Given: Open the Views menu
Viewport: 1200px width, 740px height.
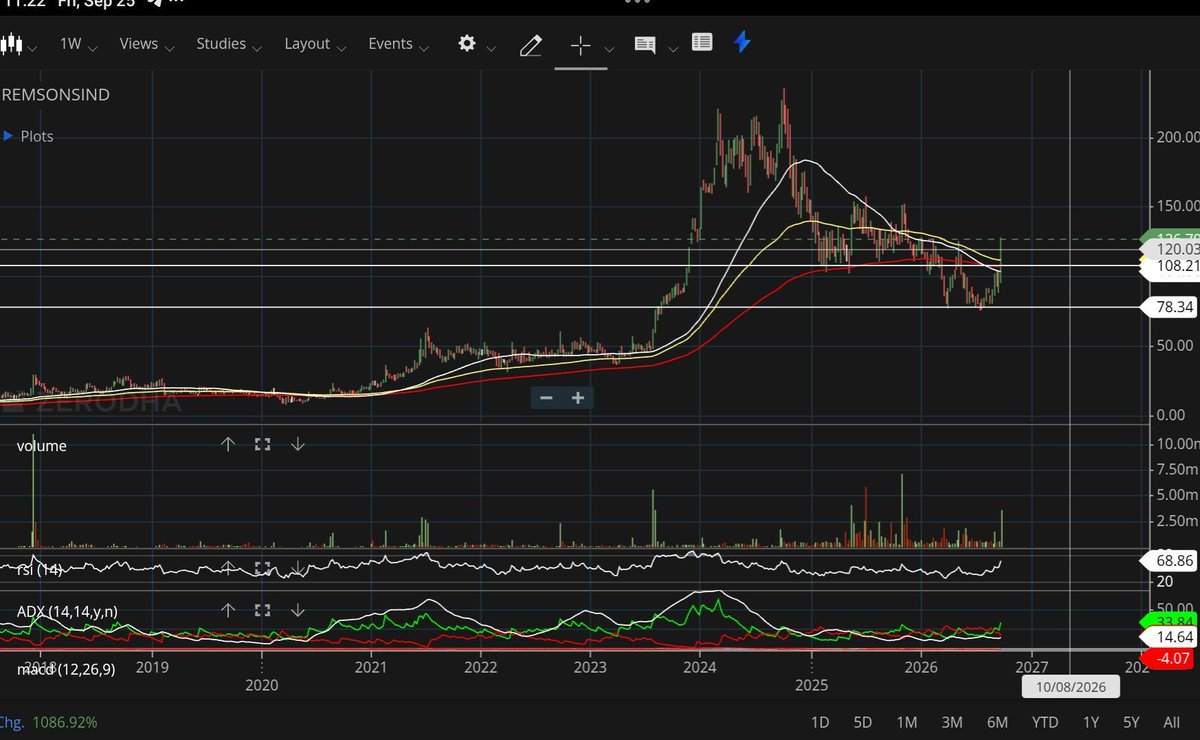Looking at the screenshot, I should point(148,44).
